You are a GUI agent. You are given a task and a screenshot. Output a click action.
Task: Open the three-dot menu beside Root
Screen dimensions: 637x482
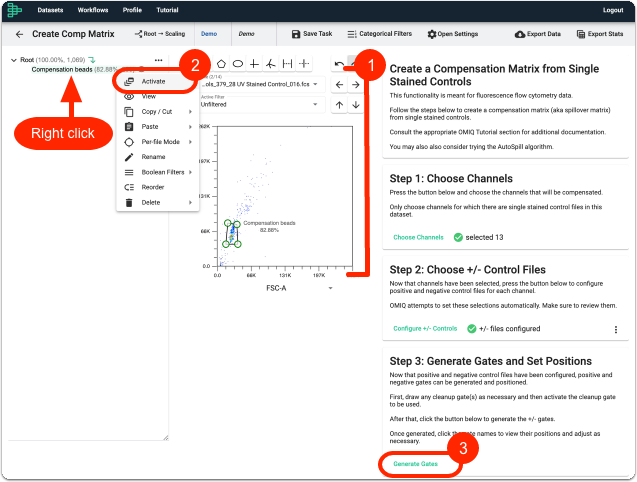tap(158, 60)
